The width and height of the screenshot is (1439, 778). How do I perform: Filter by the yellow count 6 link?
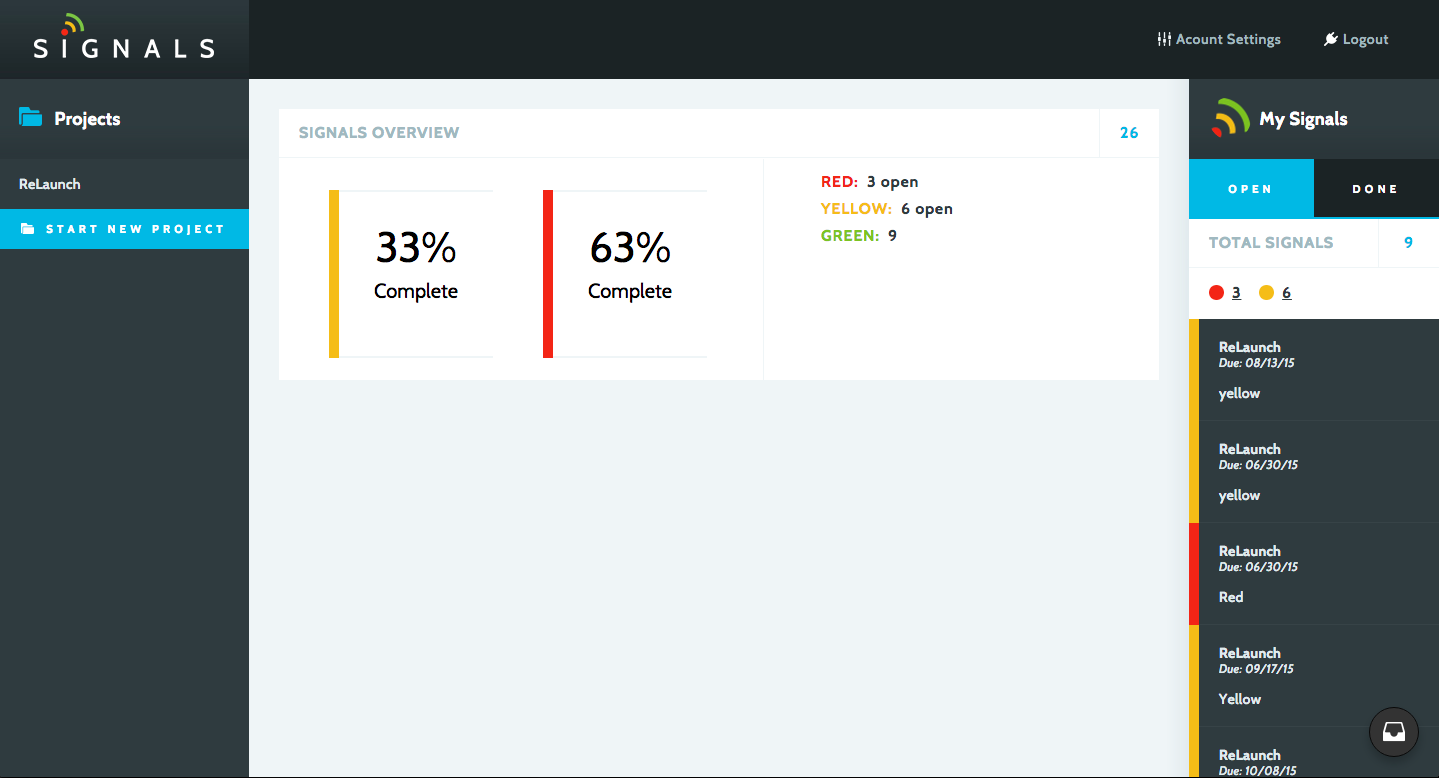(x=1286, y=293)
